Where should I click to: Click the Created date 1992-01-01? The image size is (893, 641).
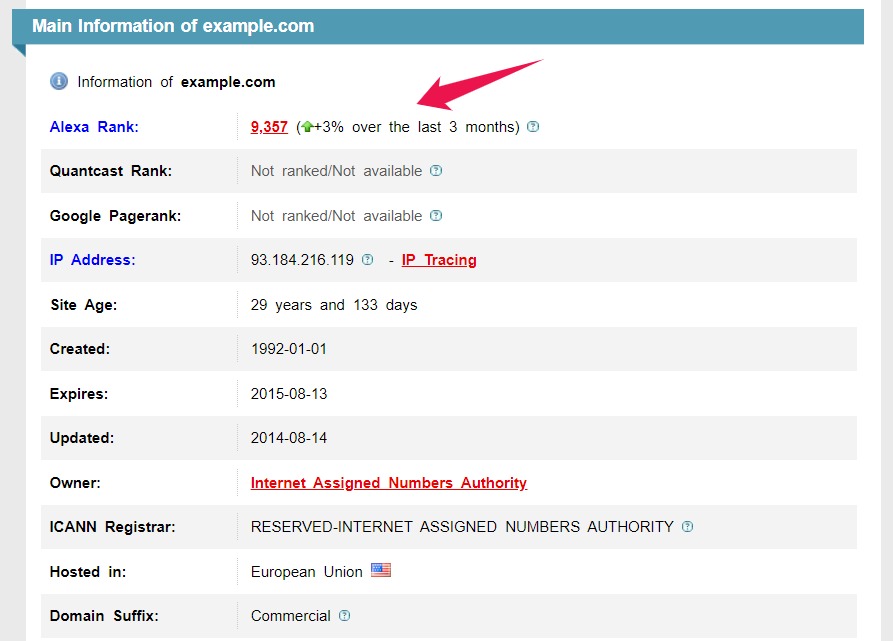tap(289, 349)
